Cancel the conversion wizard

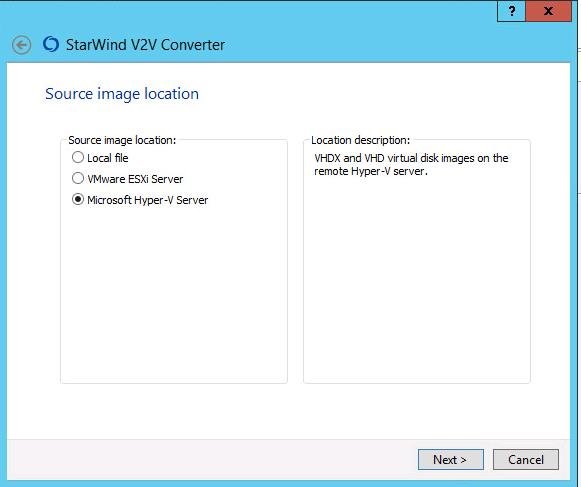click(526, 460)
